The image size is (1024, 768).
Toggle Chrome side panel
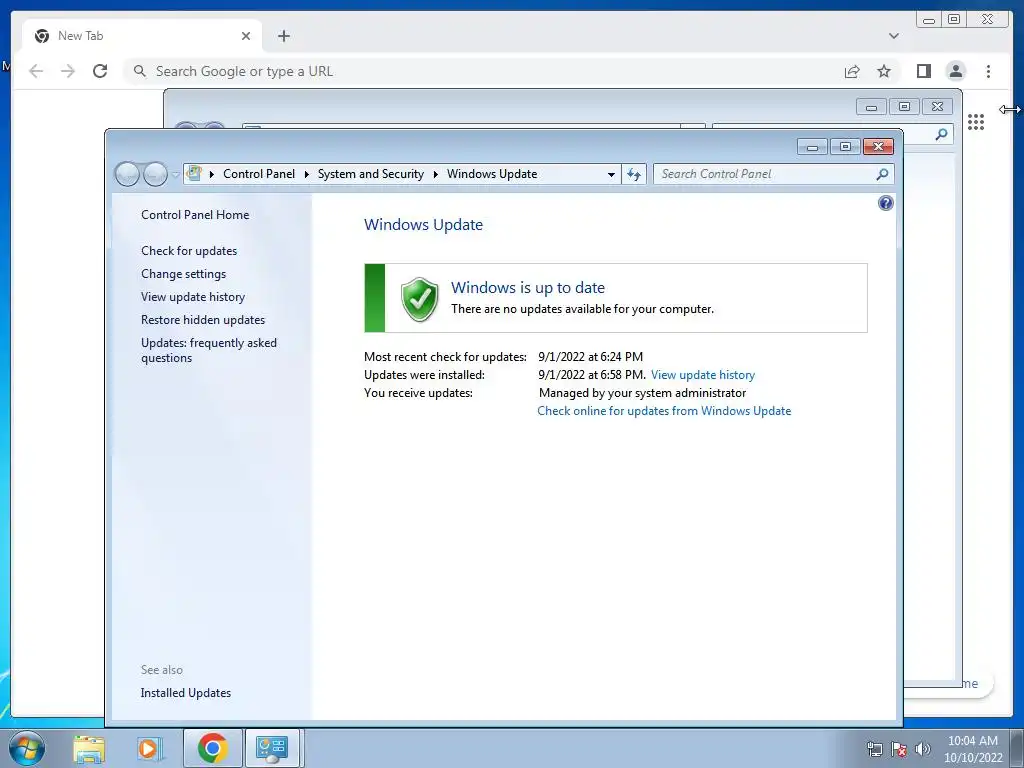(923, 71)
